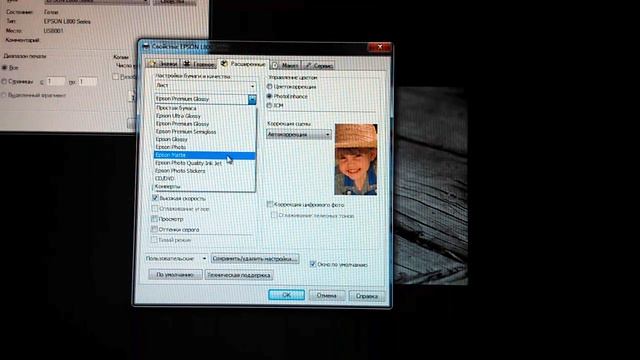Toggle Коррекция цифрового фото checkbox
Viewport: 640px width, 360px height.
pyautogui.click(x=270, y=204)
